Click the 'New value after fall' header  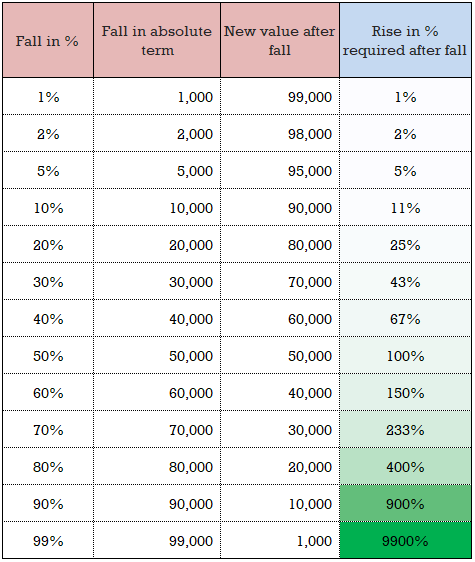(x=280, y=40)
